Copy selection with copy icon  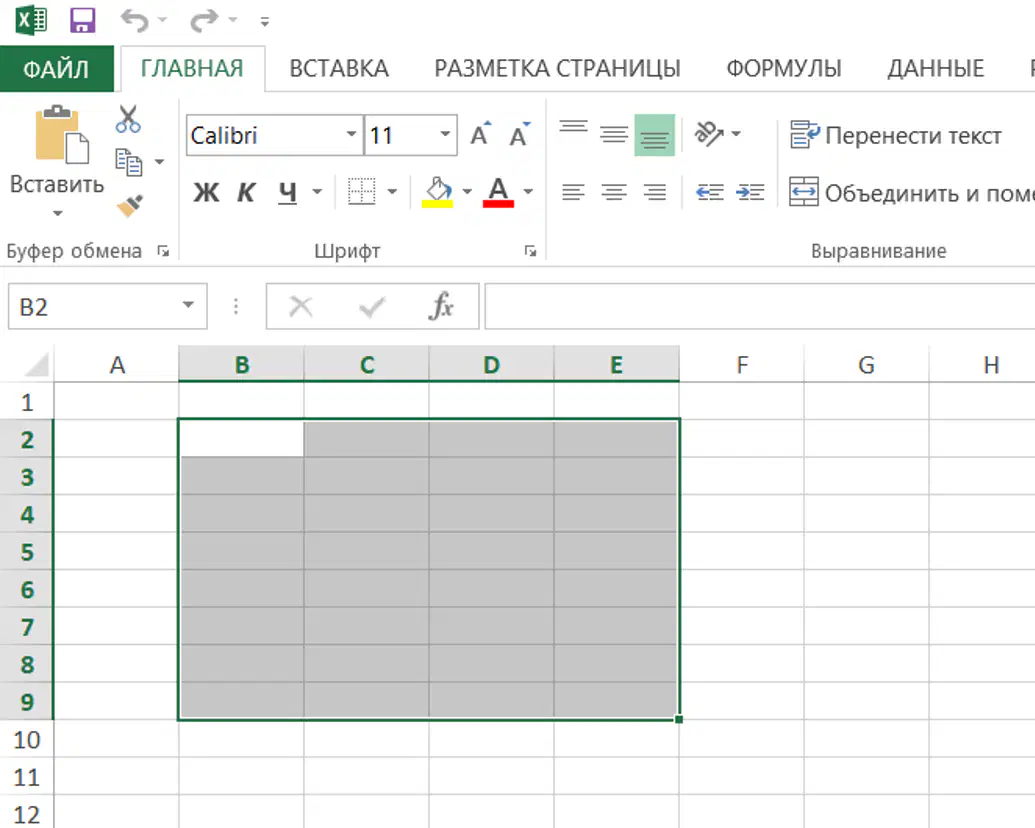click(129, 162)
